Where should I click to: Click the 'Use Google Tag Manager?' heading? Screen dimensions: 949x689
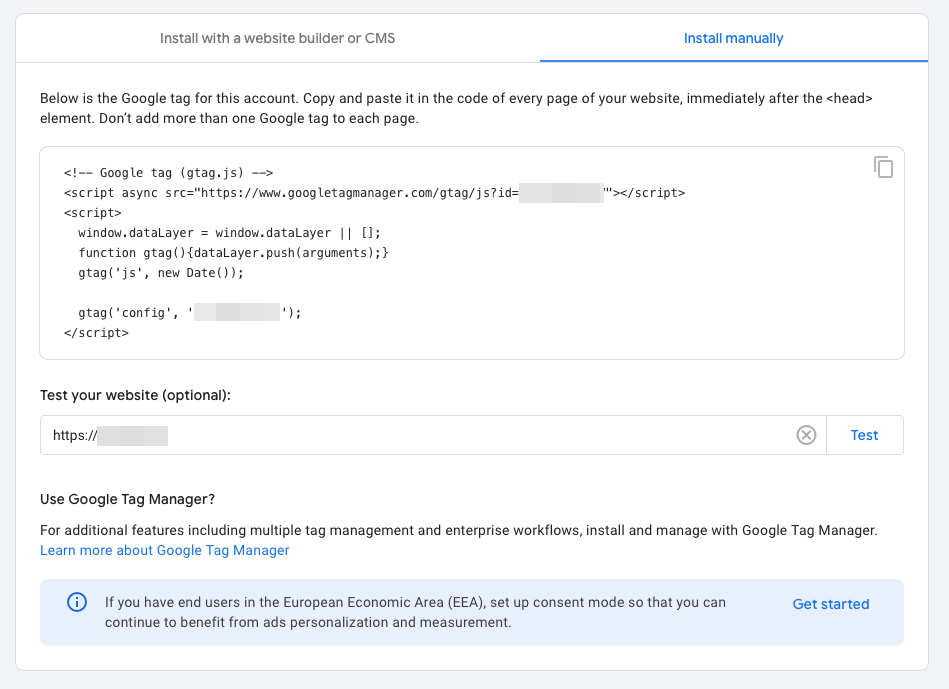[x=127, y=498]
